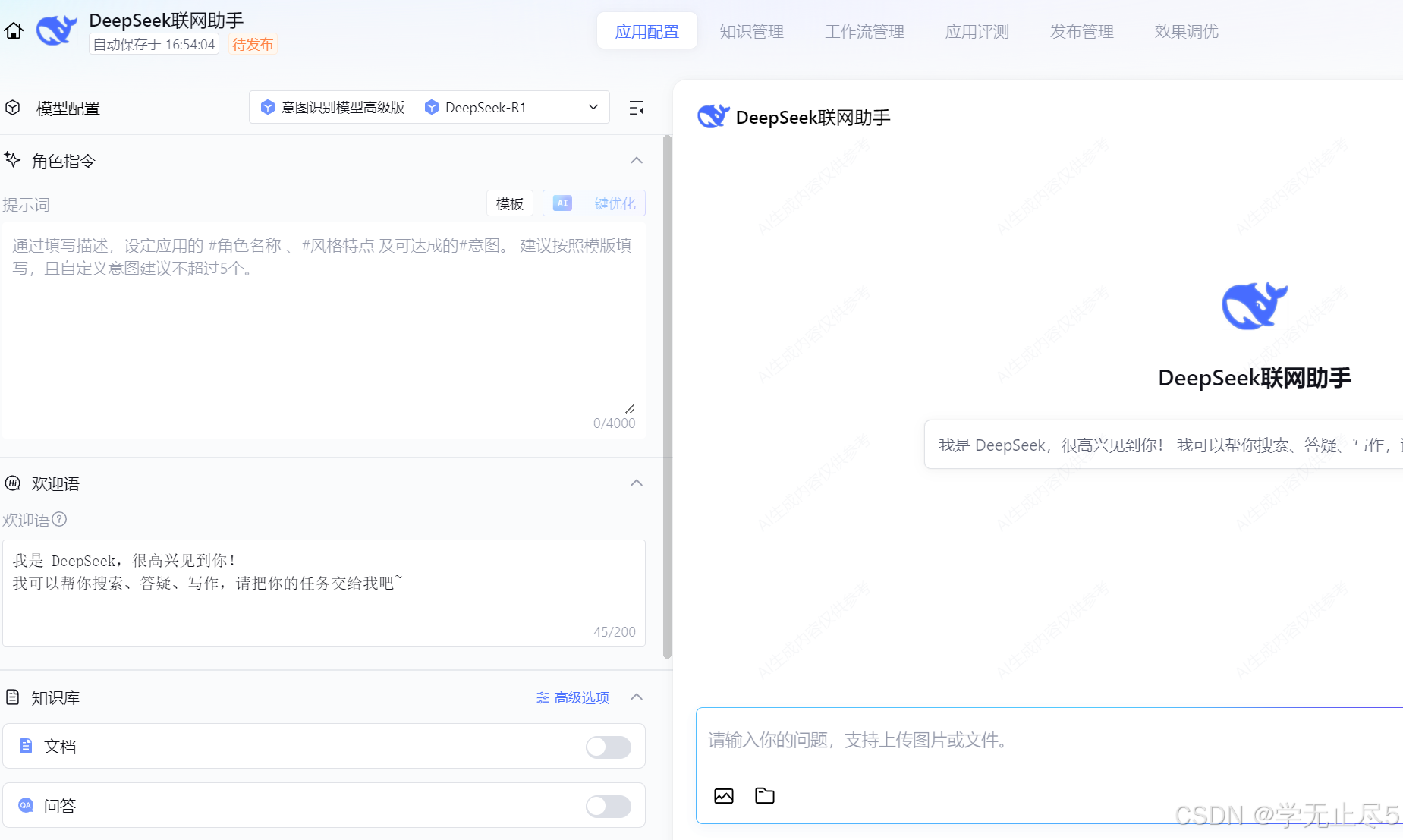Toggle the 问答 knowledge switch
This screenshot has width=1403, height=840.
click(x=609, y=806)
